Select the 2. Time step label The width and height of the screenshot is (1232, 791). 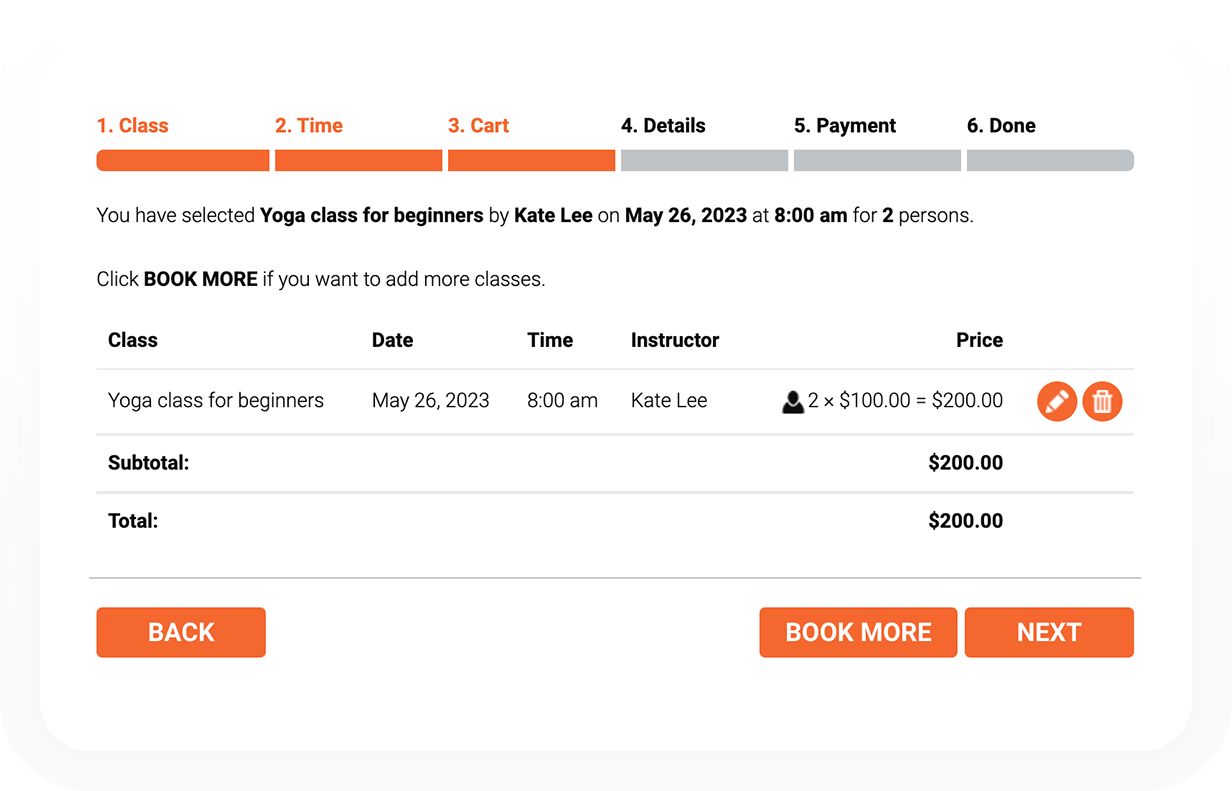(309, 126)
